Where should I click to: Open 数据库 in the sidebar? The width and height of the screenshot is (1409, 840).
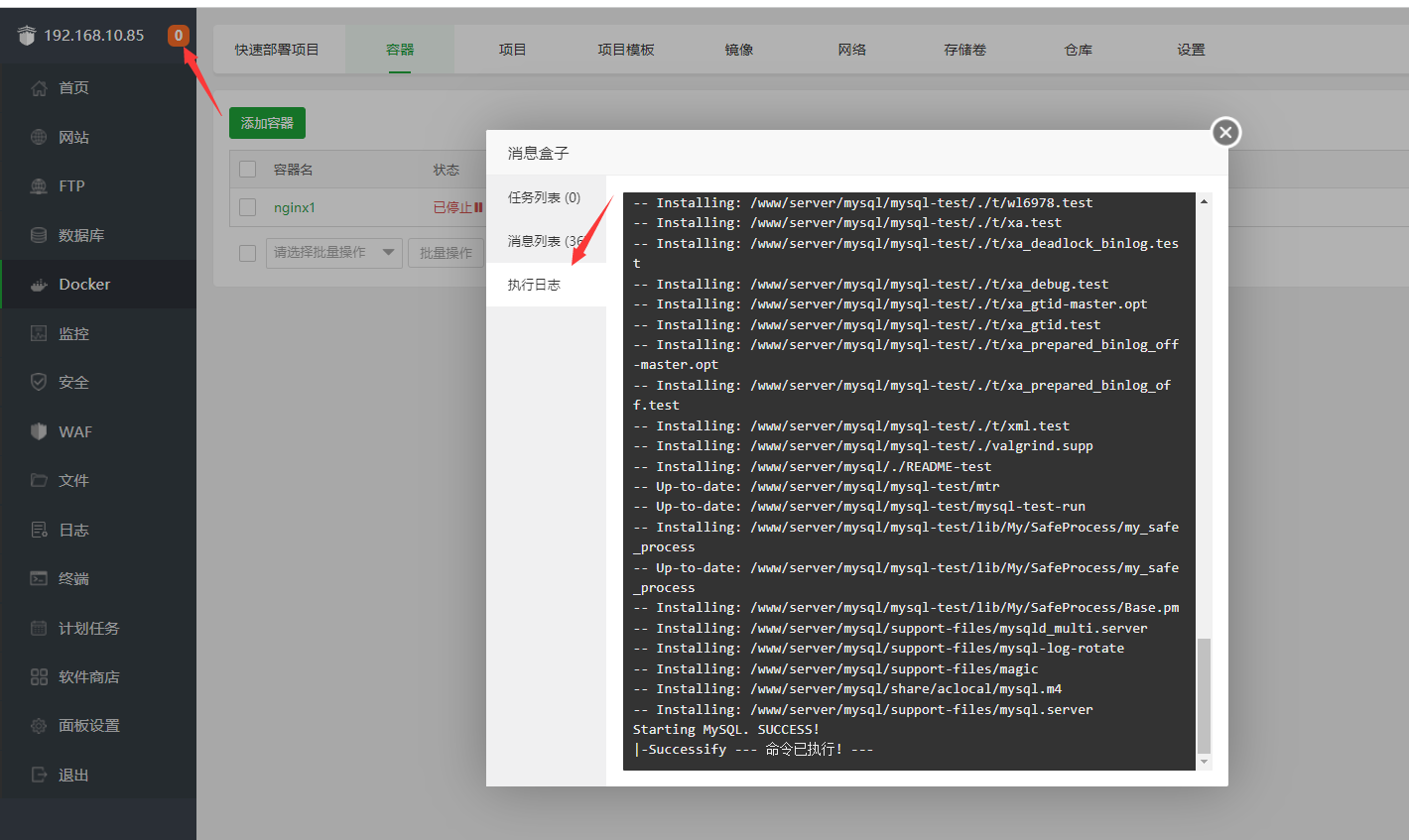coord(81,235)
